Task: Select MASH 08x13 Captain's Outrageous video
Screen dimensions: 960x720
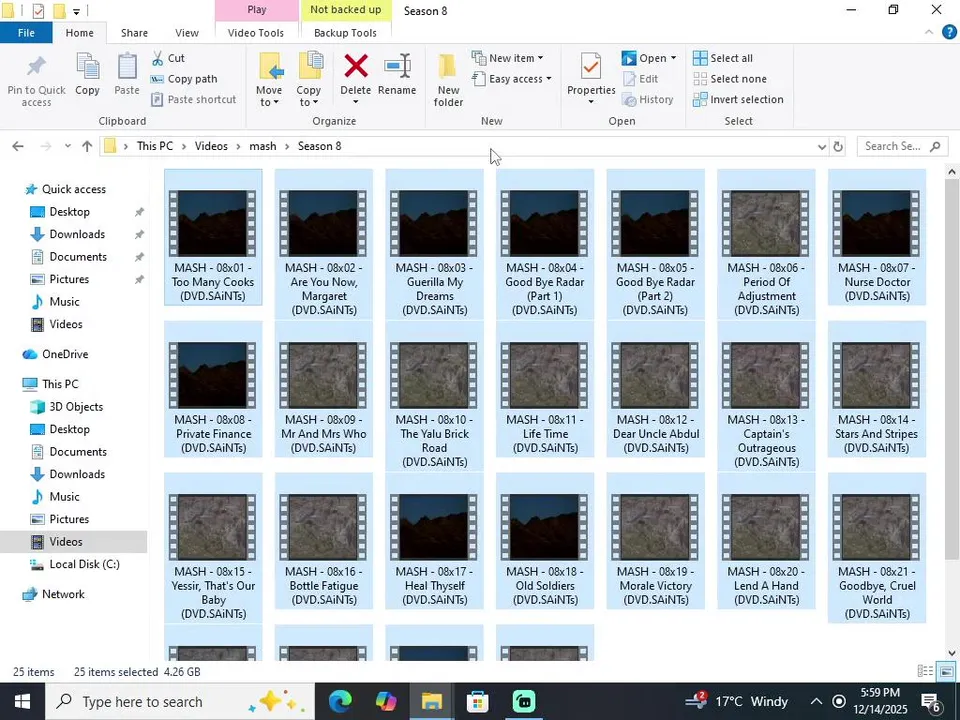Action: tap(766, 397)
